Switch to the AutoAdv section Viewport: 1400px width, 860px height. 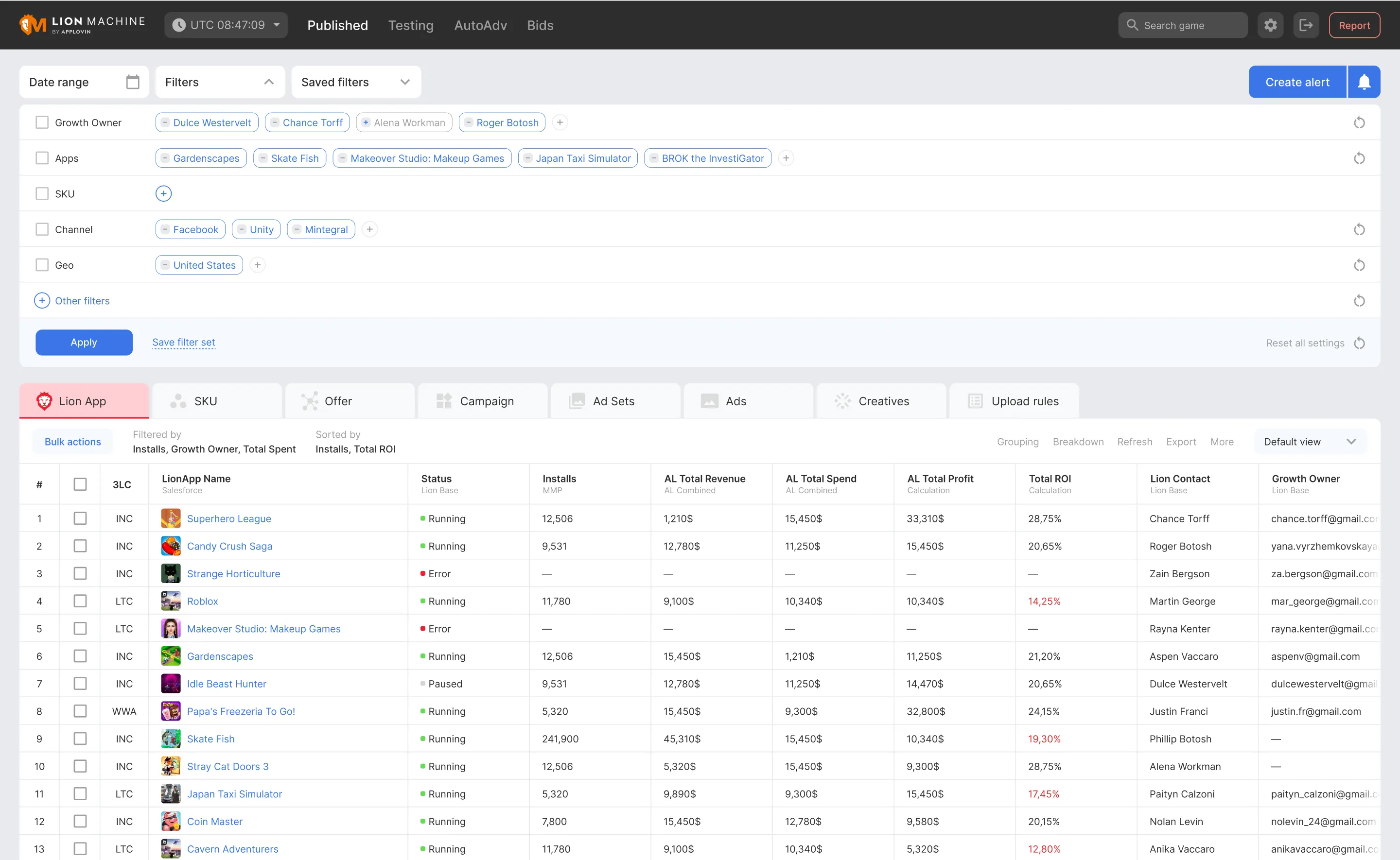coord(480,25)
